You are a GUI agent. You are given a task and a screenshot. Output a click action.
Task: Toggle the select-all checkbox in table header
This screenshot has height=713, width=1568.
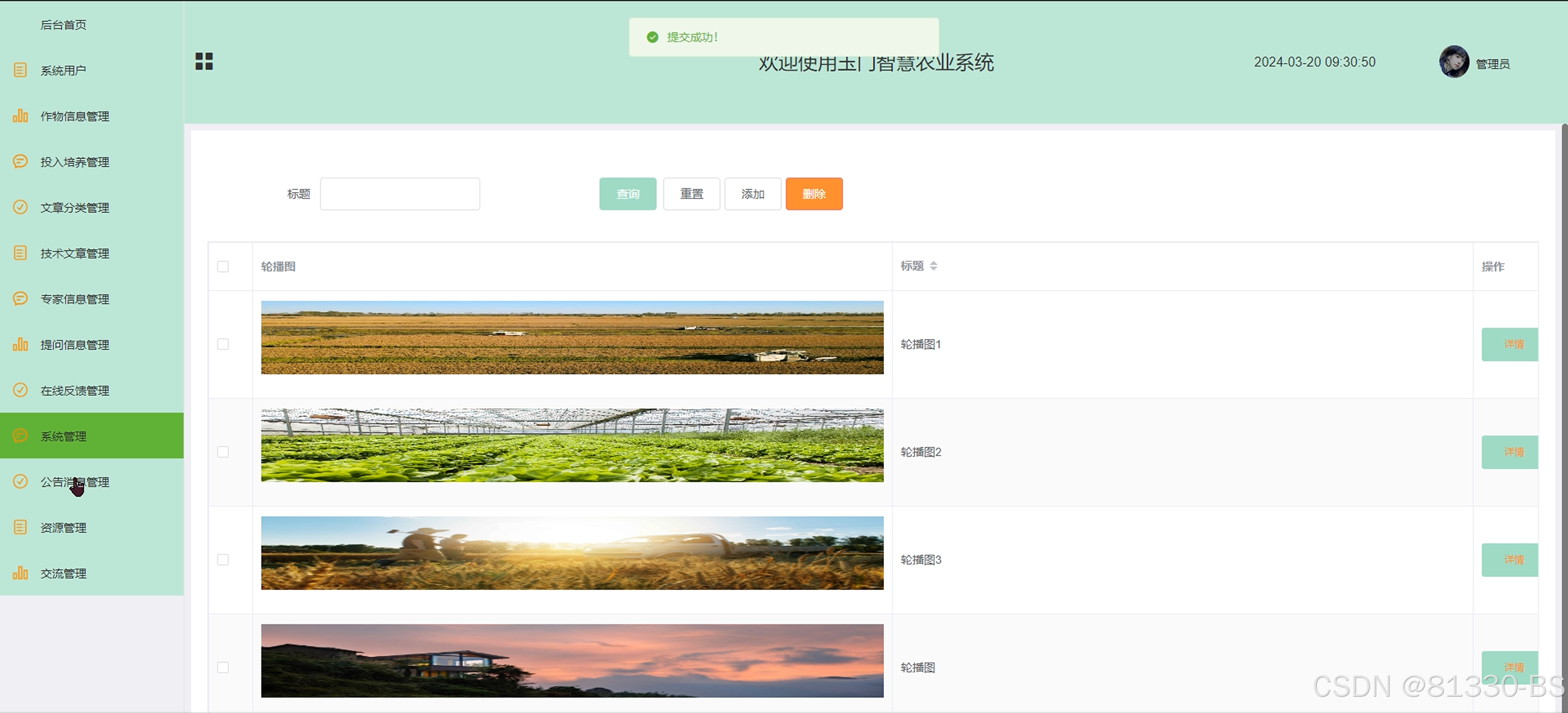223,267
